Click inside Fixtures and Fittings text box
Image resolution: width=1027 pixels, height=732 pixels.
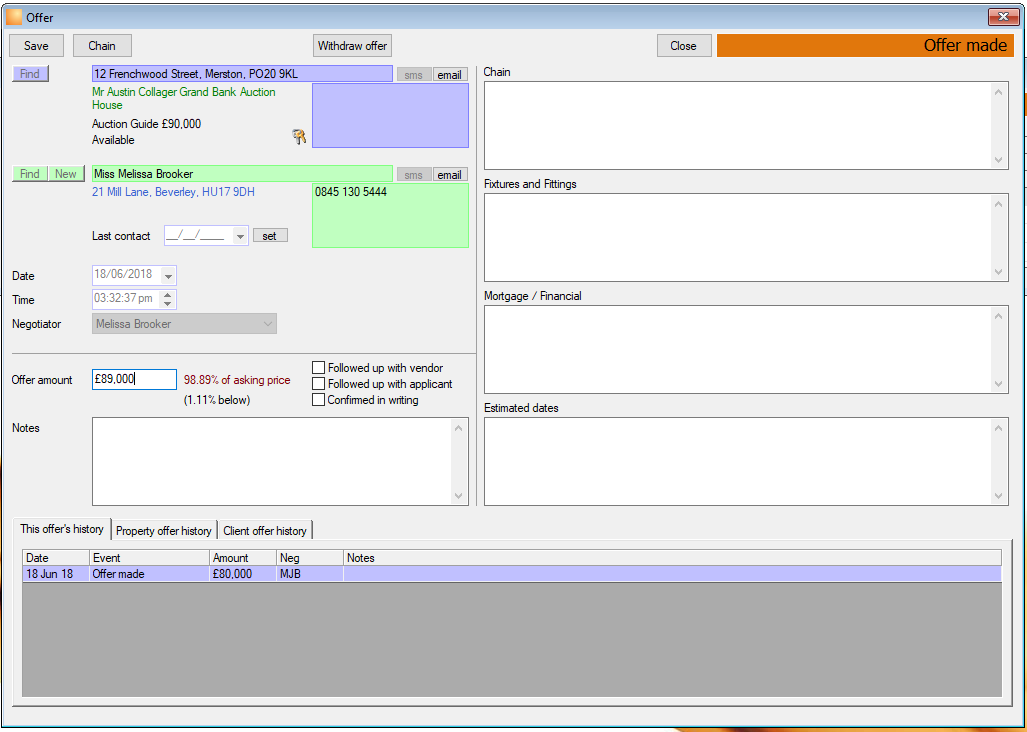pos(738,237)
